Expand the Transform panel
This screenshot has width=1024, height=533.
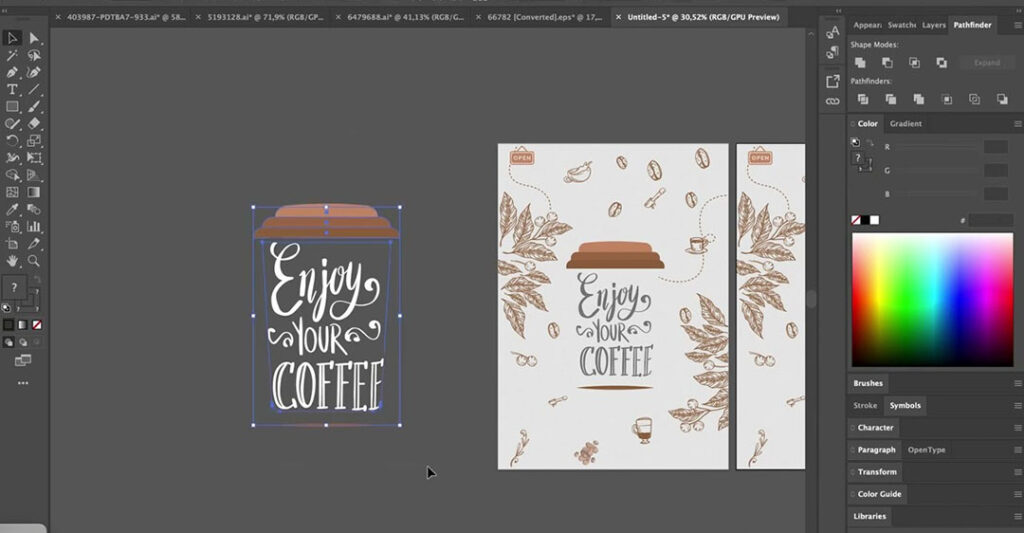coord(876,472)
